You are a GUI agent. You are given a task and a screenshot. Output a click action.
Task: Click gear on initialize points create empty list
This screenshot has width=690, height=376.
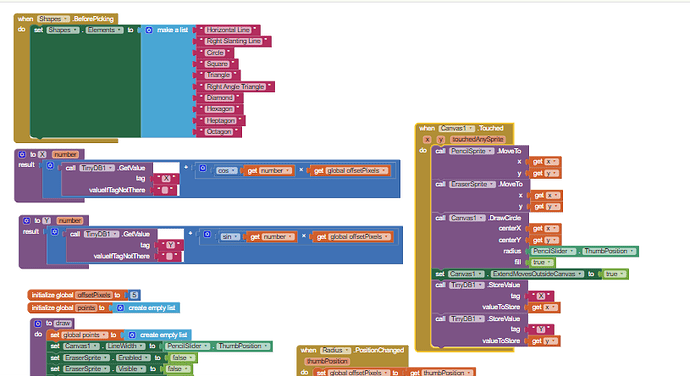120,308
